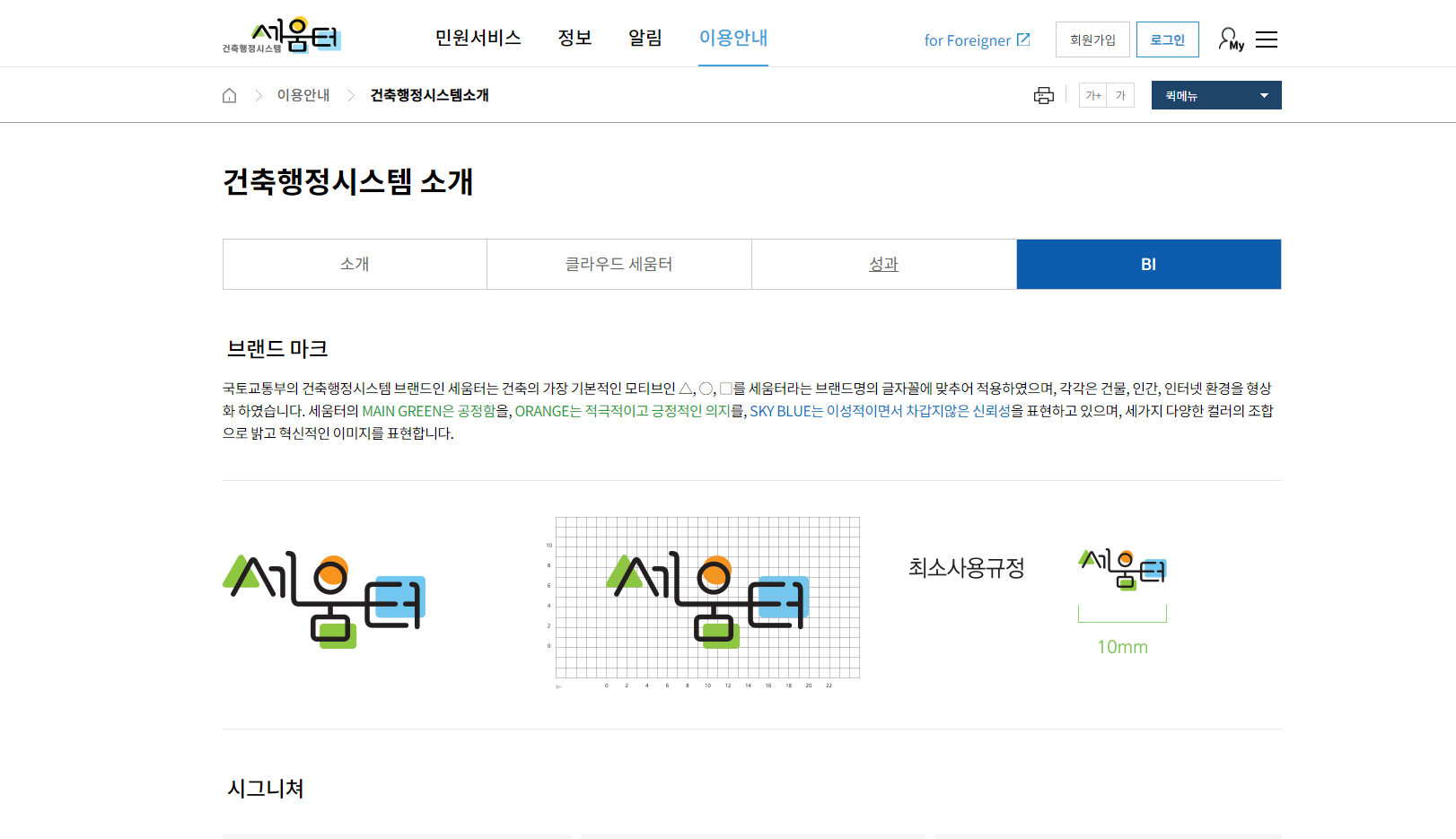Open the hamburger menu icon
Image resolution: width=1456 pixels, height=839 pixels.
click(x=1267, y=39)
